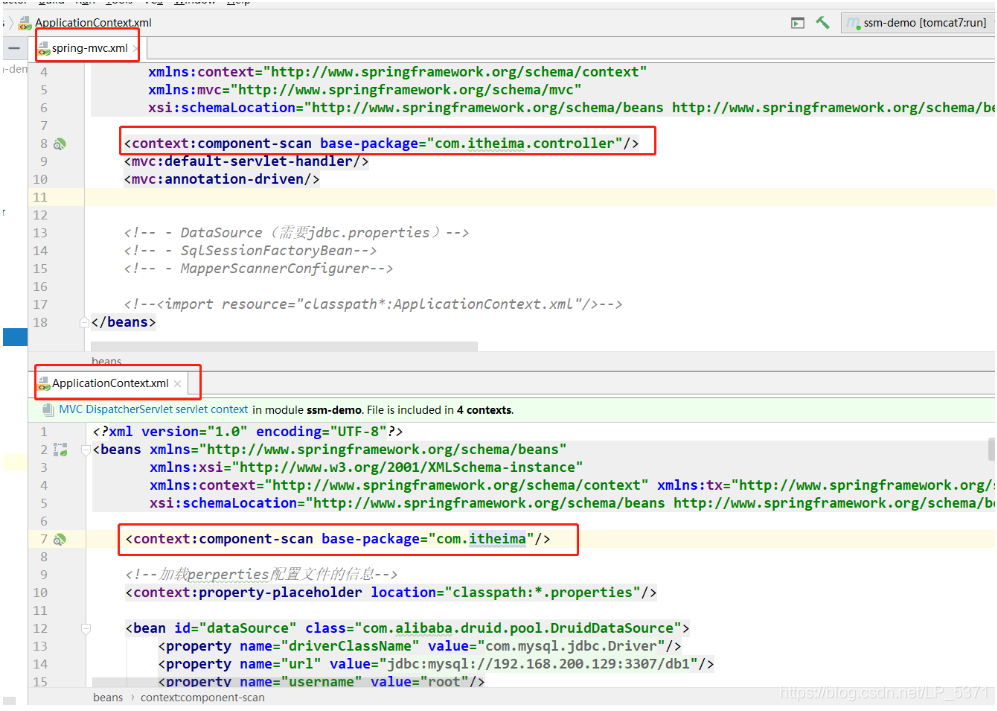Click the horizontal scrollbar of the spring-mvc.xml editor

point(284,347)
